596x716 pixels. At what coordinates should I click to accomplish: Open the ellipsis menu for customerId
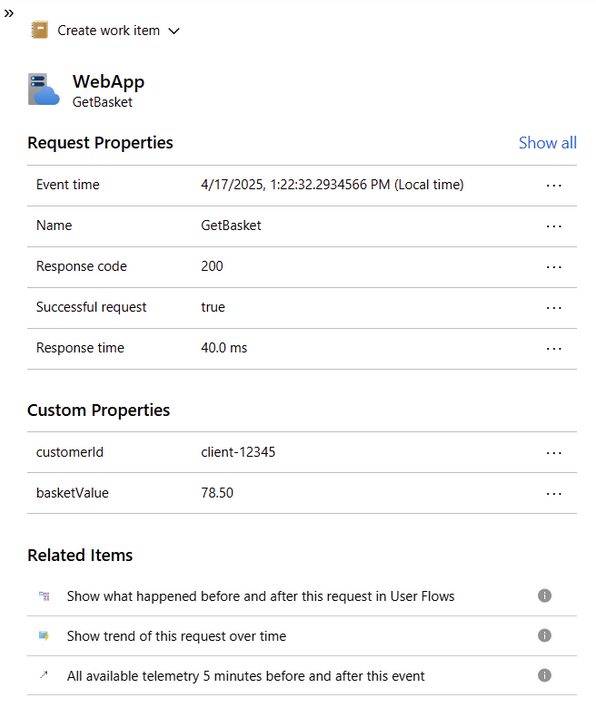(554, 453)
